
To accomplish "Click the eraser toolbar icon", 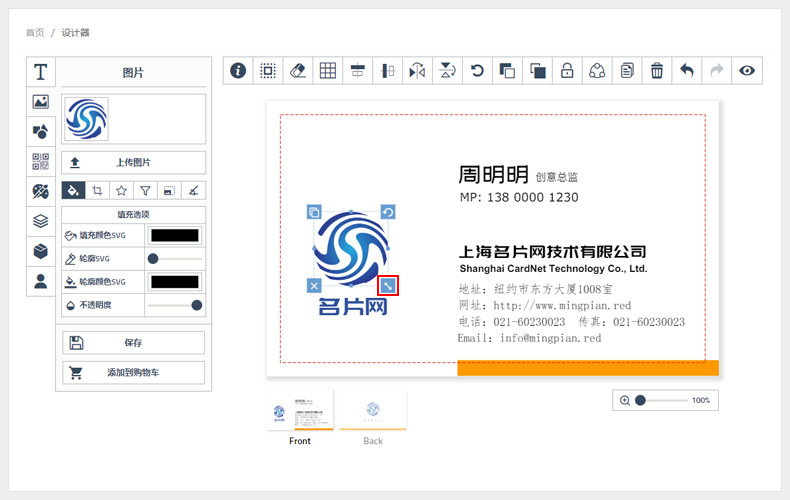I will click(298, 71).
